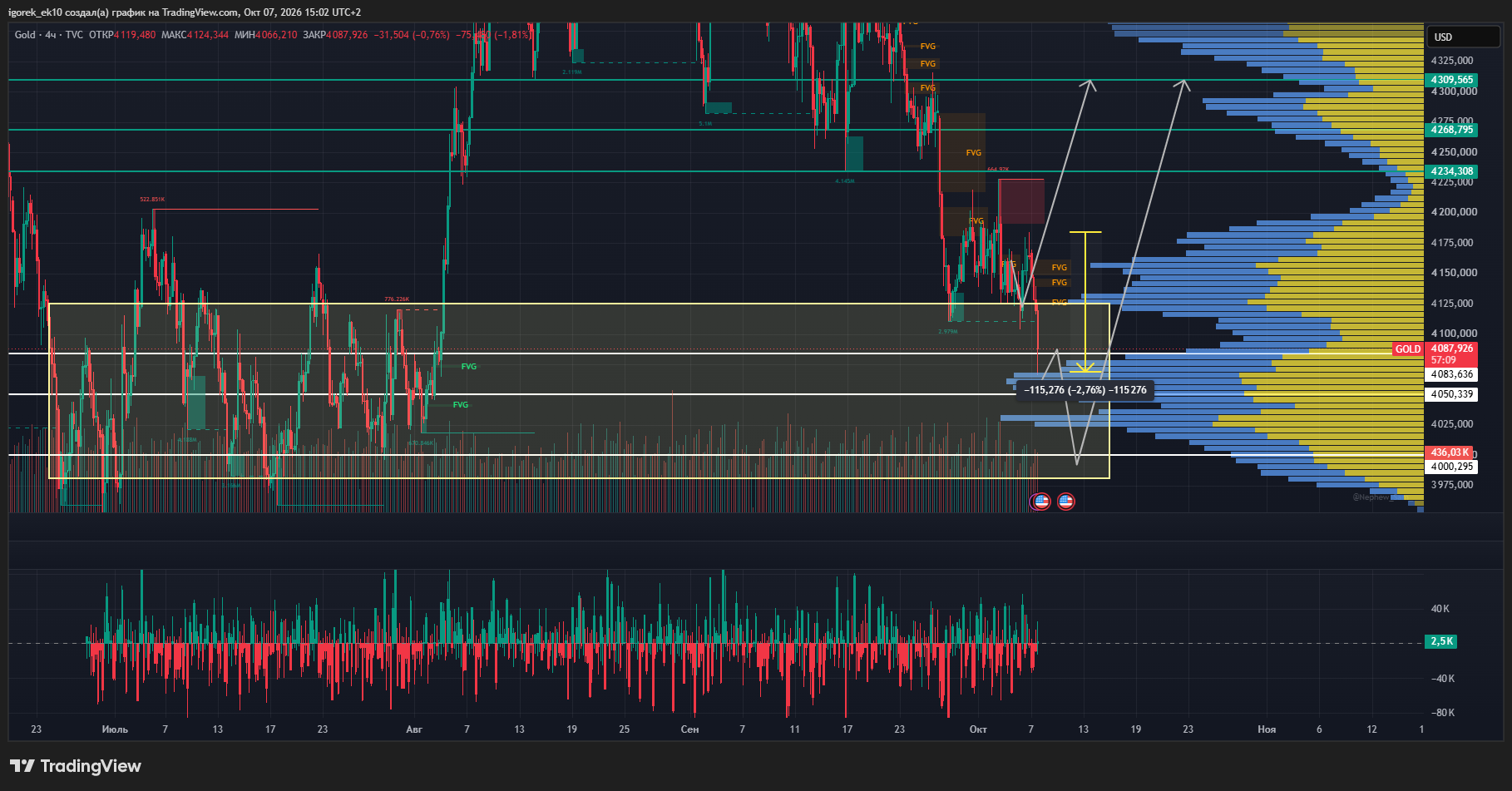This screenshot has height=791, width=1512.
Task: Click the 4200,000 price axis tick
Action: (x=1454, y=212)
